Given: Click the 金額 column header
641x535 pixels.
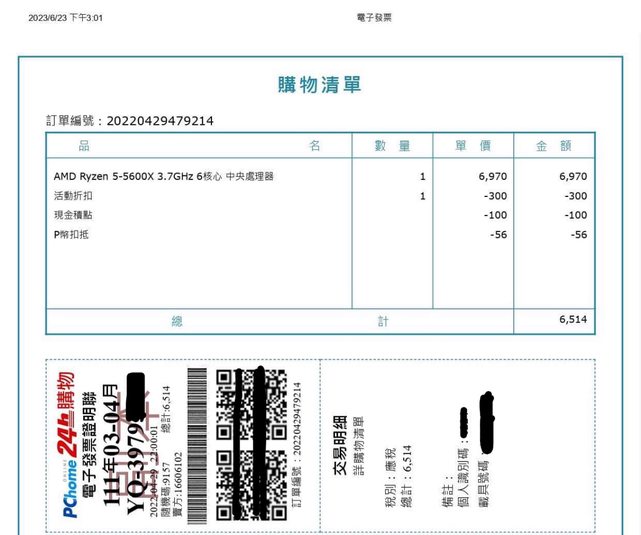Looking at the screenshot, I should pos(554,146).
